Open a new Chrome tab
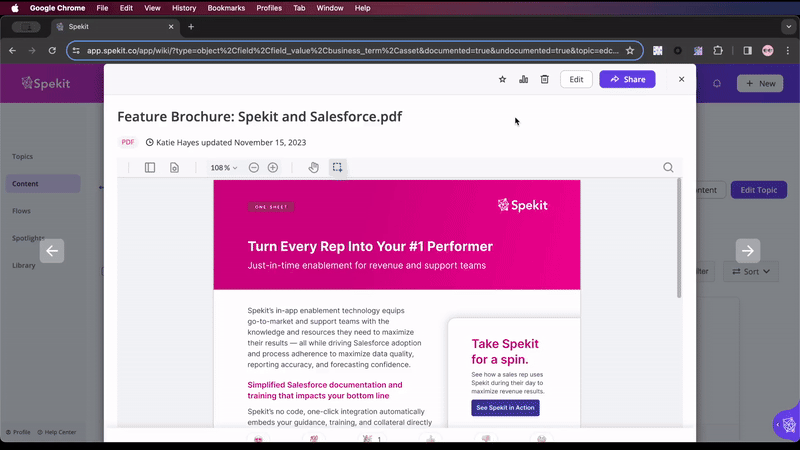 (x=191, y=27)
